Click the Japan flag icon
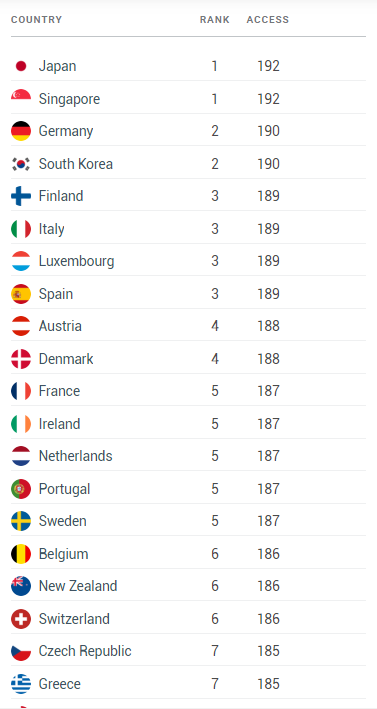Image resolution: width=377 pixels, height=709 pixels. [21, 66]
